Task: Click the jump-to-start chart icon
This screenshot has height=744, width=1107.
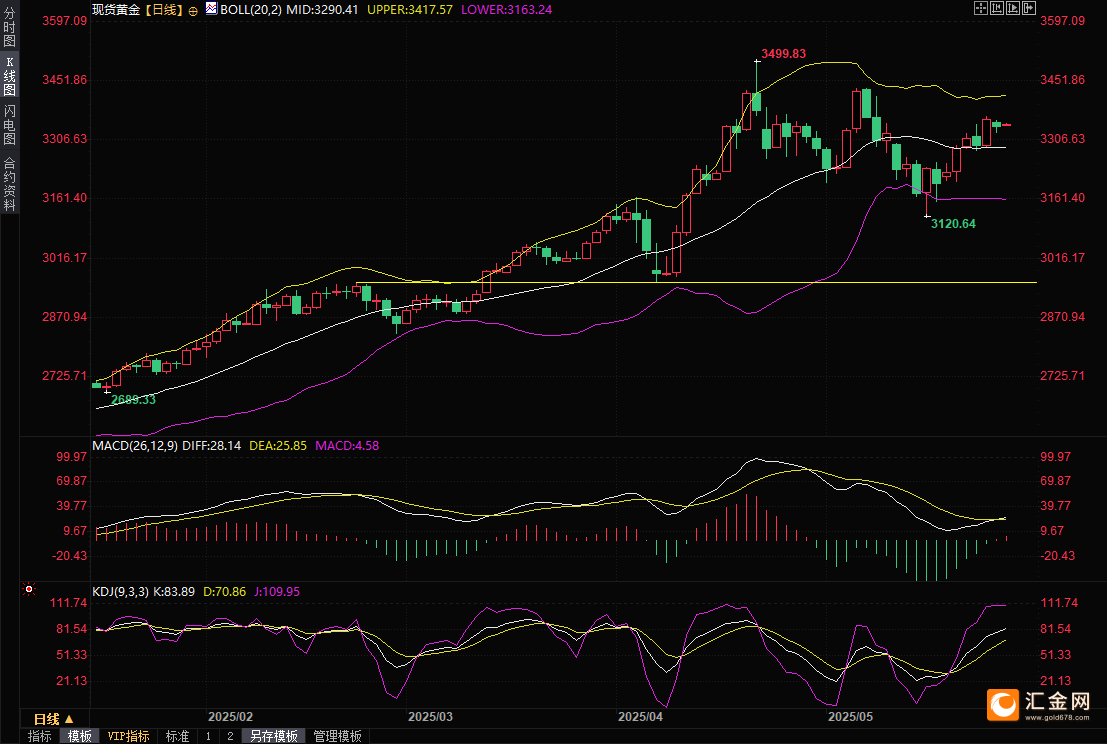Action: [x=997, y=8]
